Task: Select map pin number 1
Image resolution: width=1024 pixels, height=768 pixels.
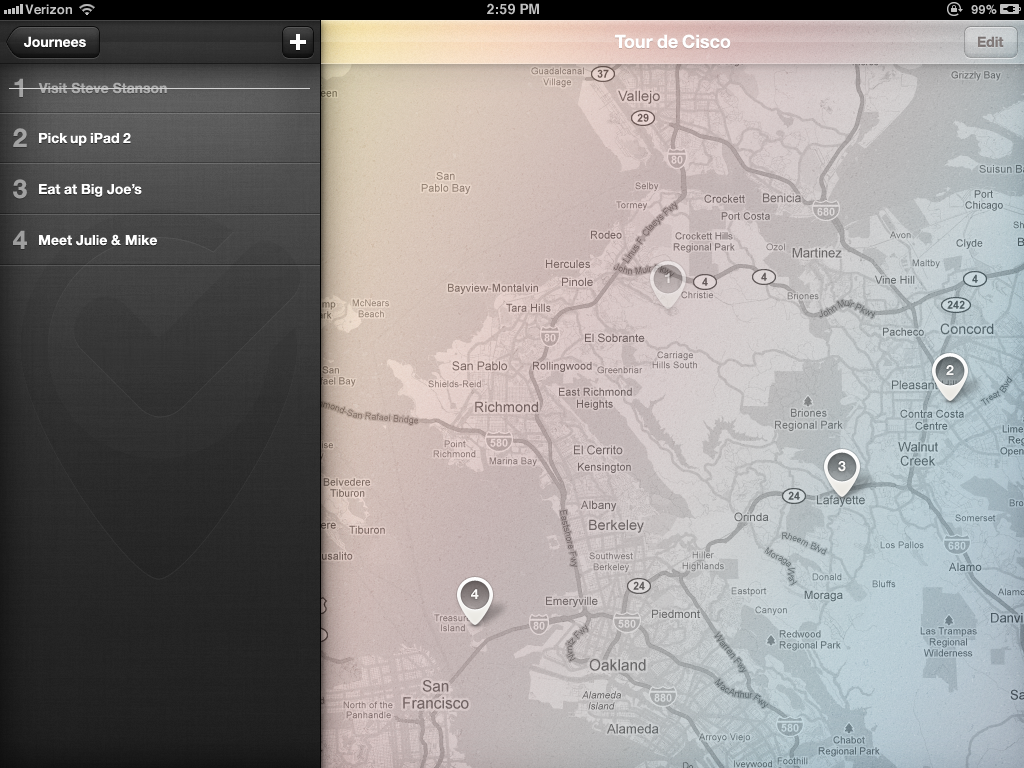Action: [667, 285]
